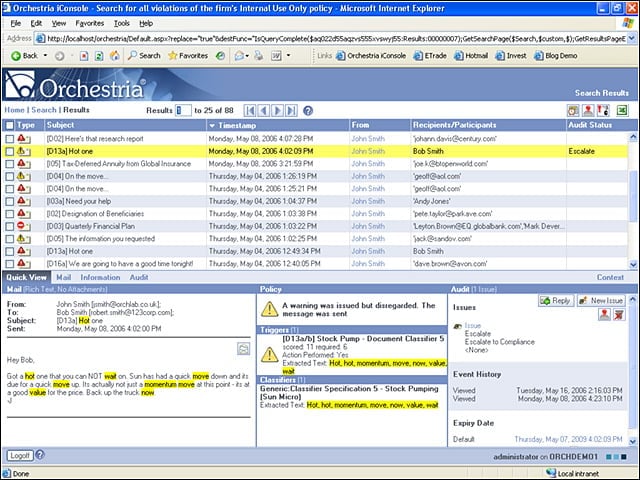Check the Here's that research report row
Viewport: 640px width, 480px height.
point(9,139)
